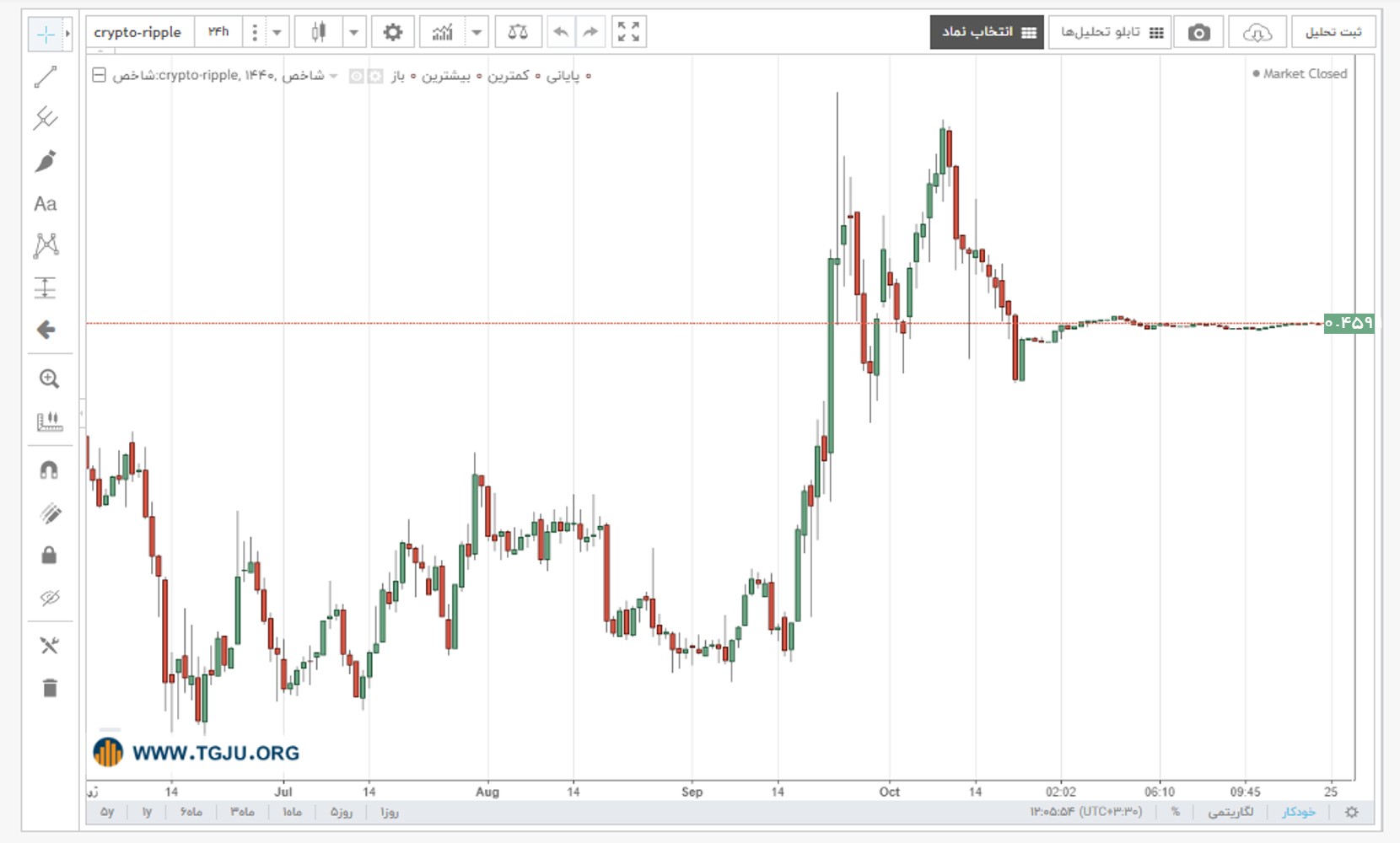1400x843 pixels.
Task: Toggle magnet mode
Action: coord(49,470)
